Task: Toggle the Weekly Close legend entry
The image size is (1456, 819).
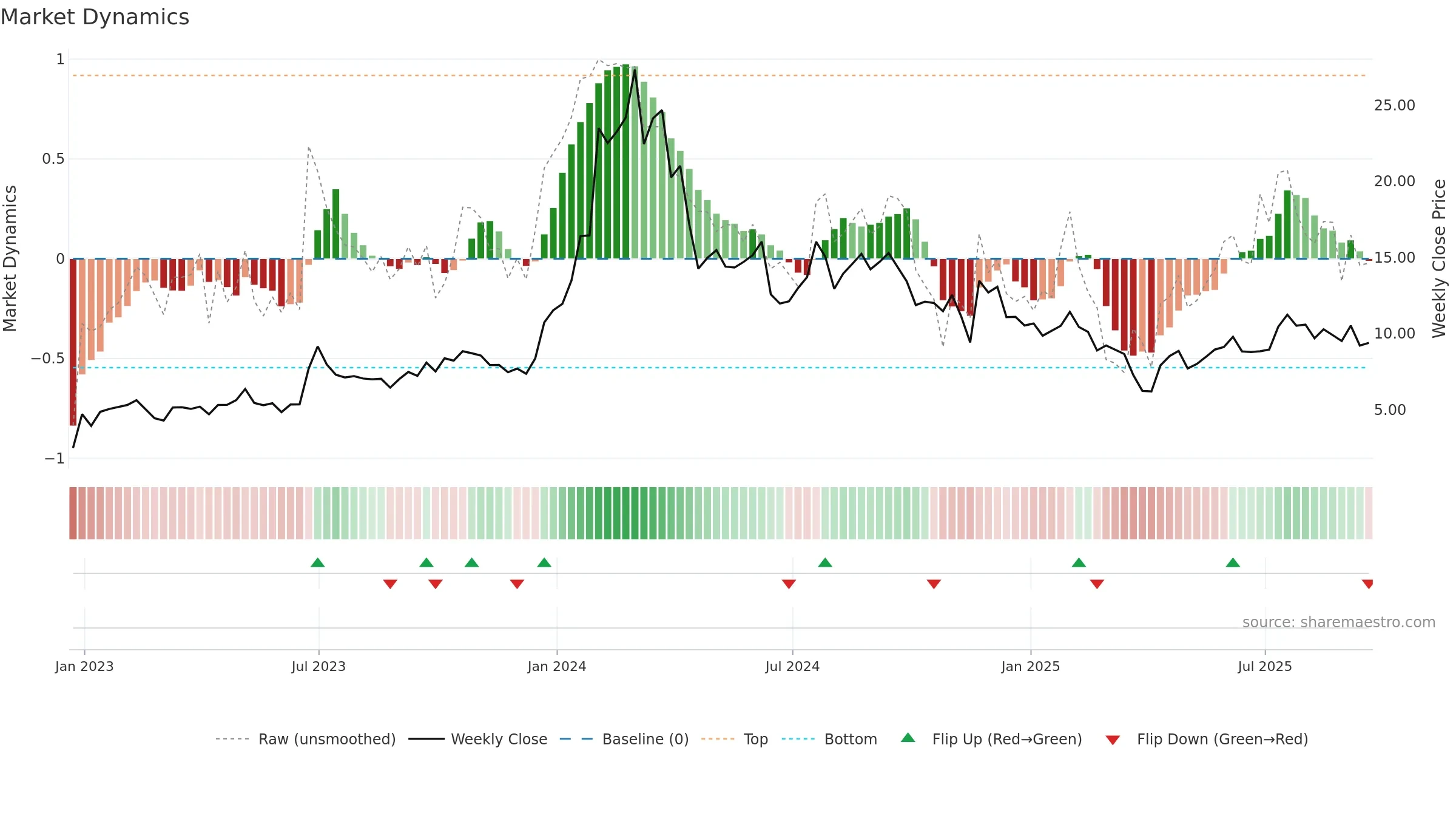Action: tap(478, 739)
